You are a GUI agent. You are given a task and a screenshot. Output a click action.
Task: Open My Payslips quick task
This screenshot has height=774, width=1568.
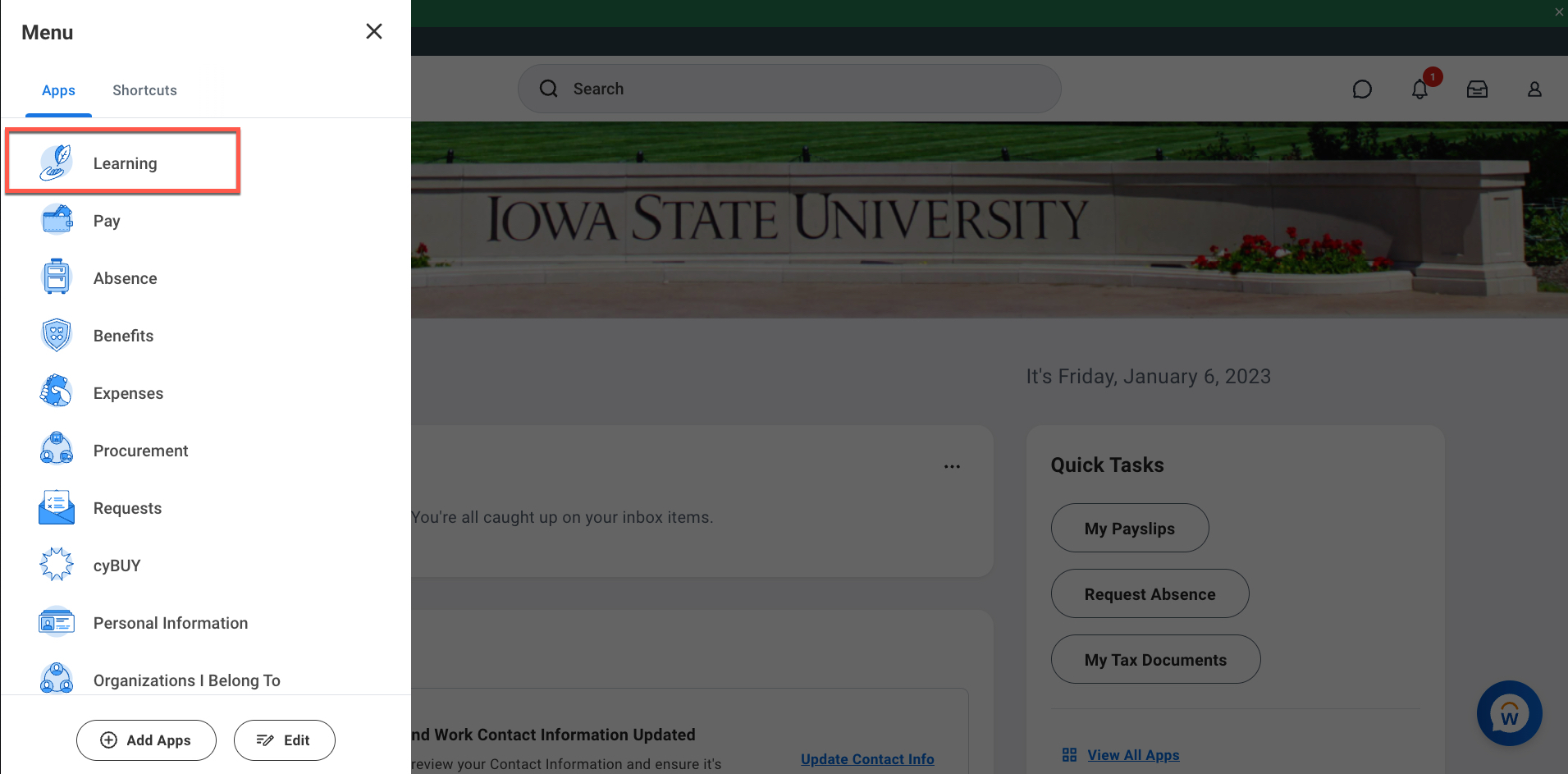click(1130, 528)
